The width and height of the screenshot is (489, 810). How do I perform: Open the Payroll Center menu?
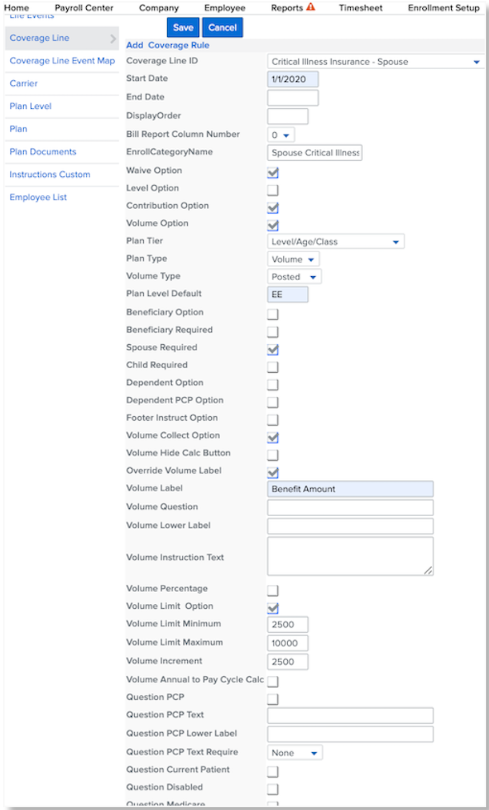[x=84, y=8]
